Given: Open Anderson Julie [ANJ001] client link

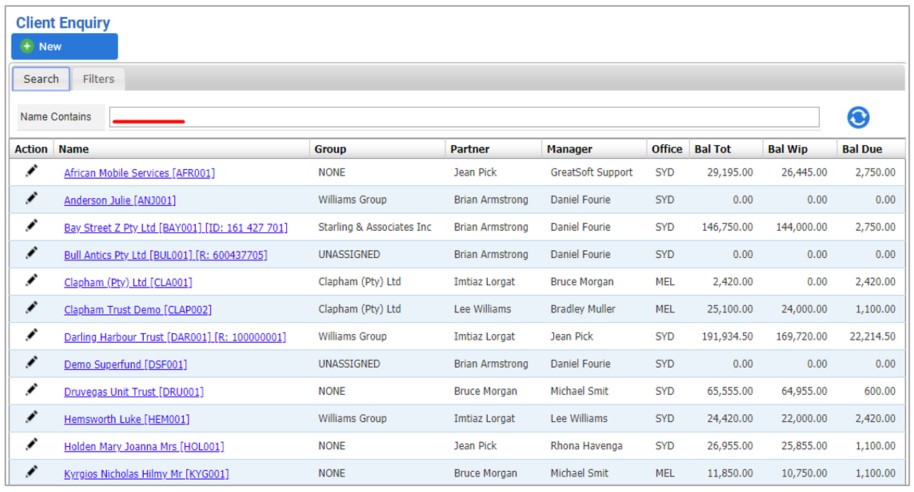Looking at the screenshot, I should pyautogui.click(x=119, y=201).
